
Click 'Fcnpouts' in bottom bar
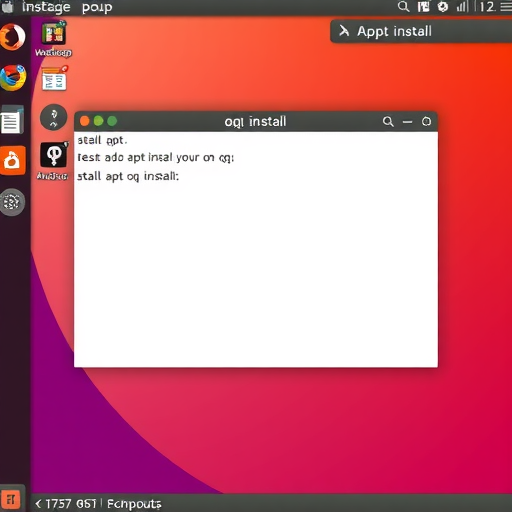coord(134,504)
